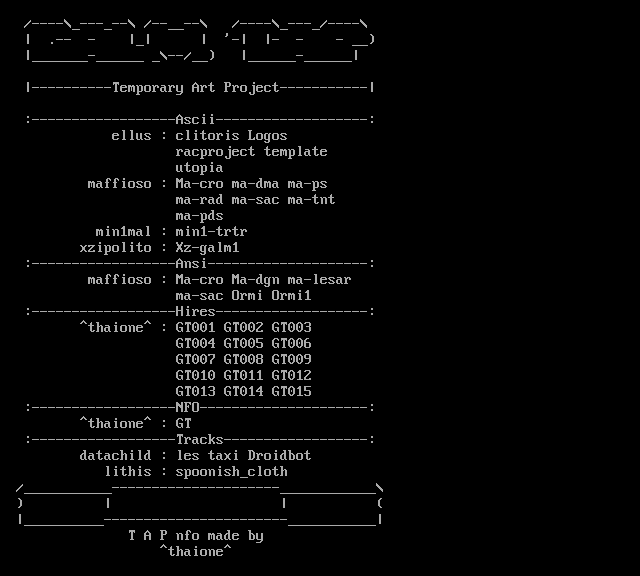Click the Xz-galm1 entry
The image size is (640, 576).
(x=207, y=248)
